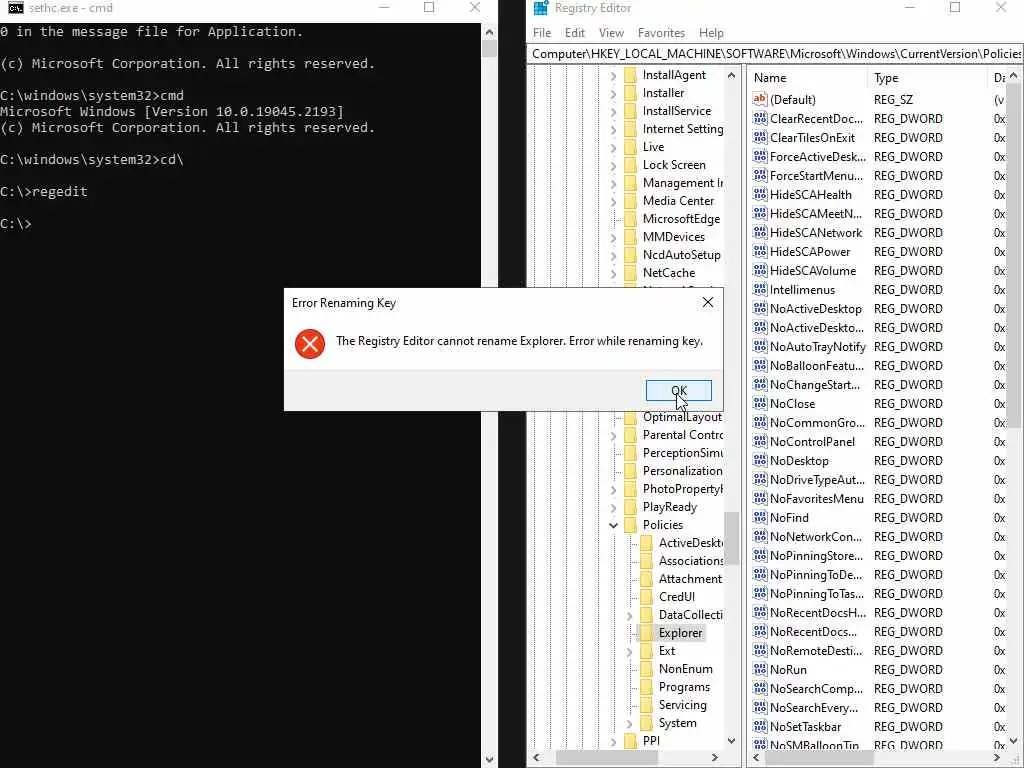1024x768 pixels.
Task: Click the Registry Editor title bar icon
Action: pos(541,8)
